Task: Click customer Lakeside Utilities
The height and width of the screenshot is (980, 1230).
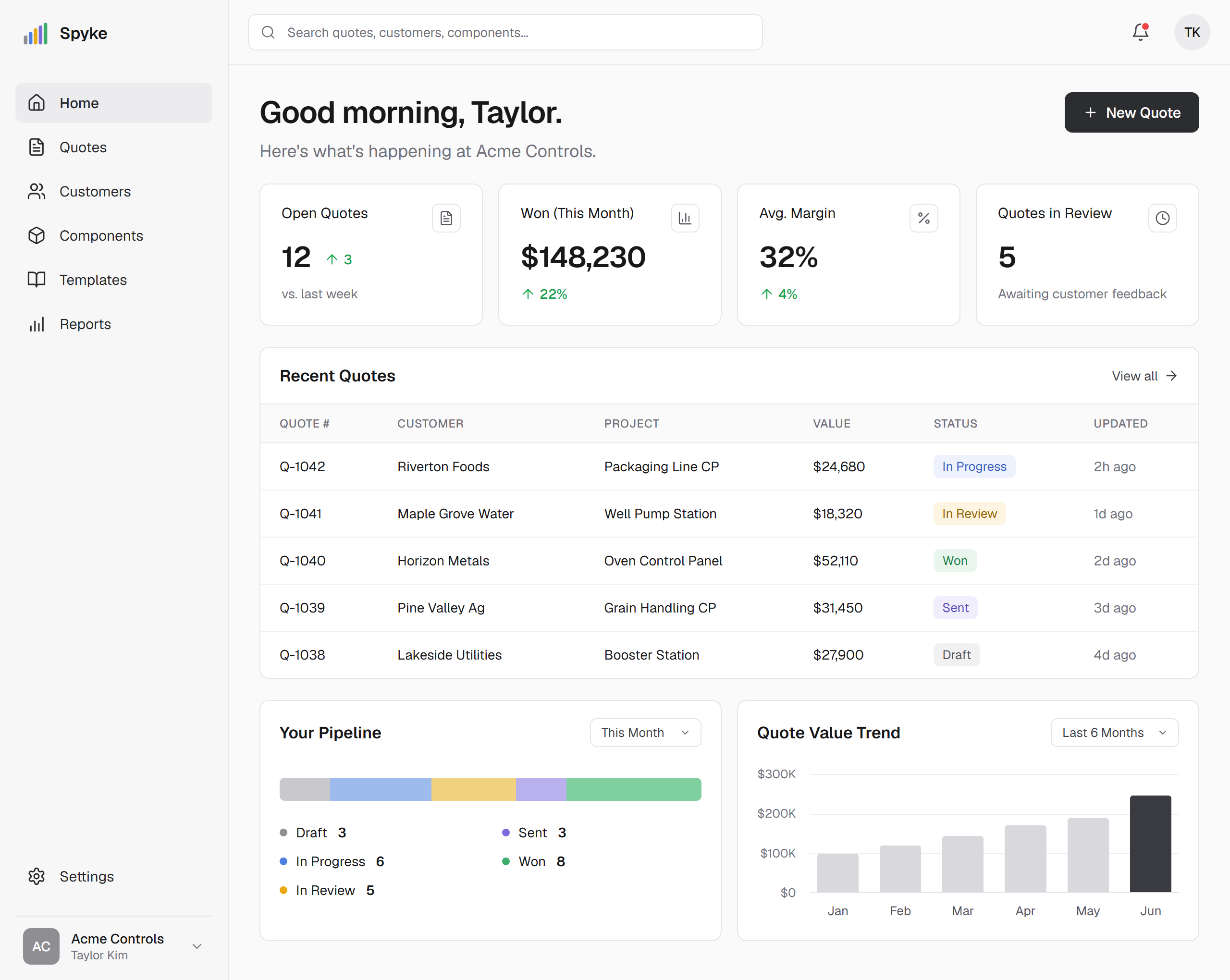Action: point(450,655)
